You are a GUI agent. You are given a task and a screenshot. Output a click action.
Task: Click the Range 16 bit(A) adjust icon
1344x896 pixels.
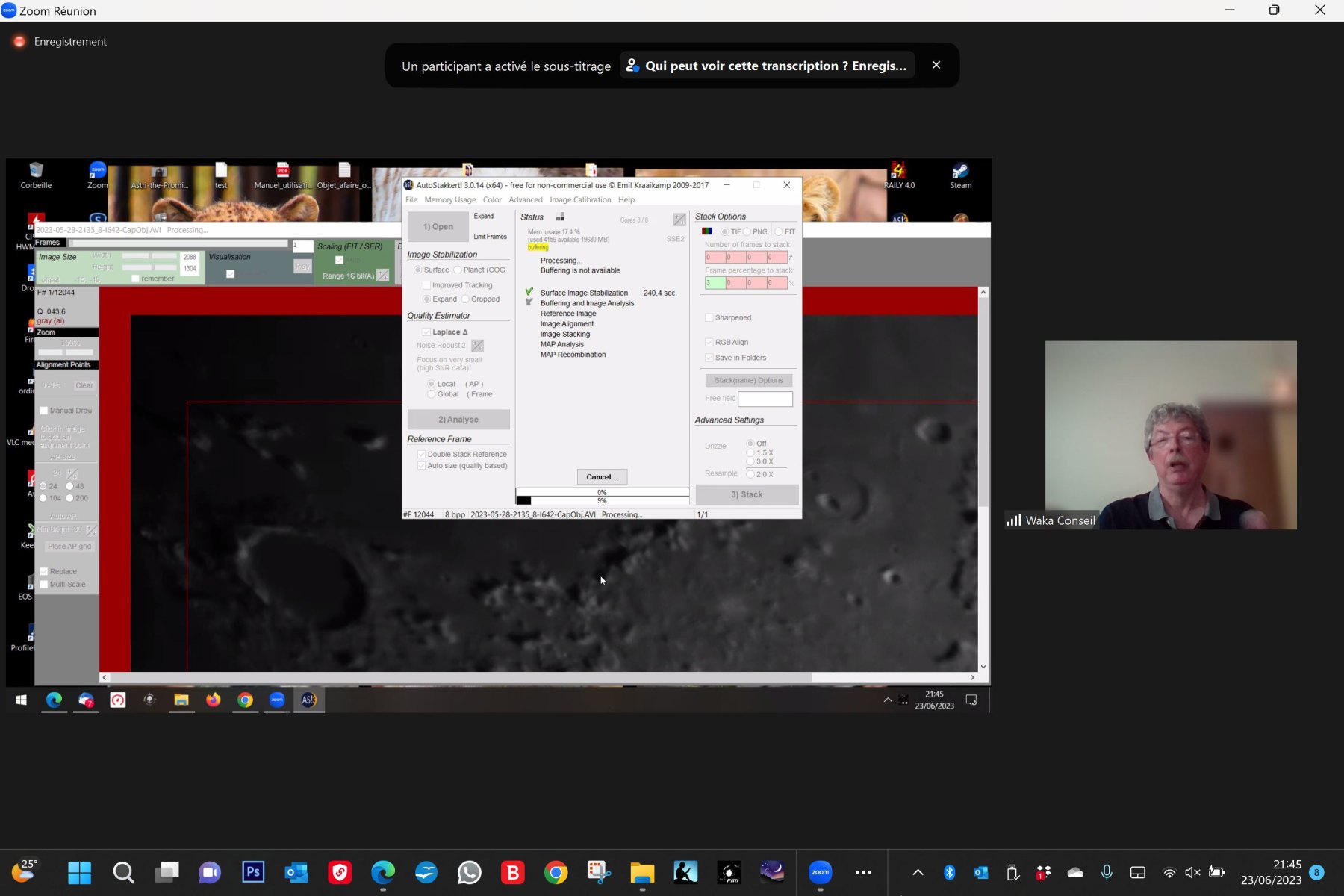tap(383, 276)
